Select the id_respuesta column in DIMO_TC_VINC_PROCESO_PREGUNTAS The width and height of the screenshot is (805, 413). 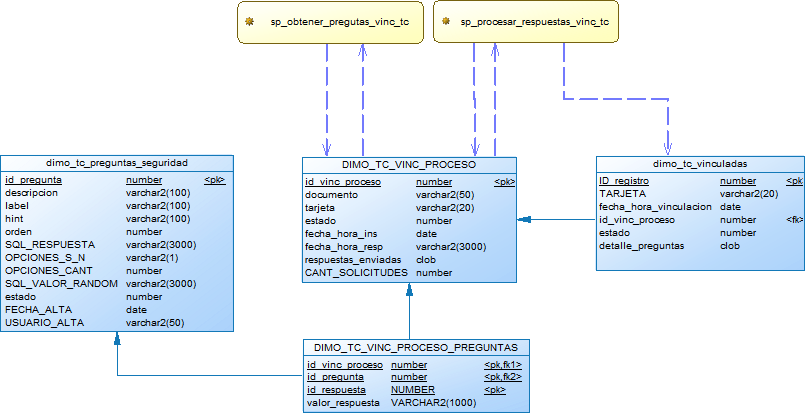click(x=337, y=390)
